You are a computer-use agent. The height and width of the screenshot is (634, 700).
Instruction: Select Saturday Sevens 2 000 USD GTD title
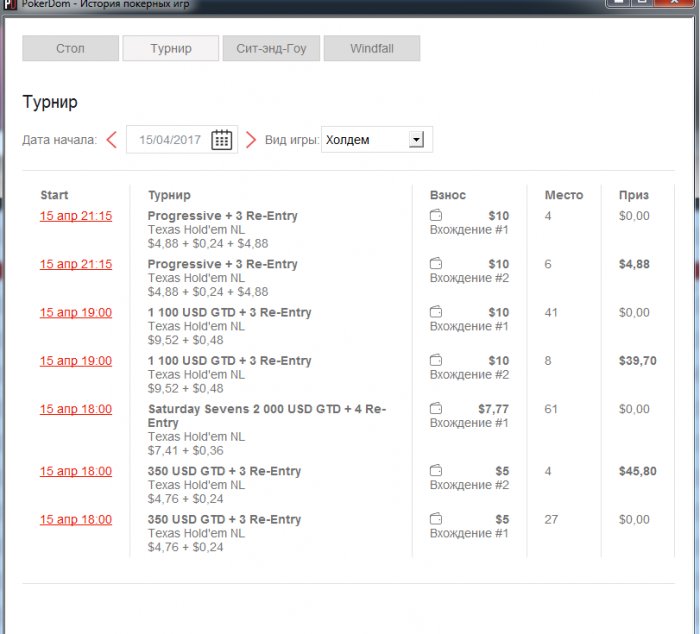tap(267, 416)
